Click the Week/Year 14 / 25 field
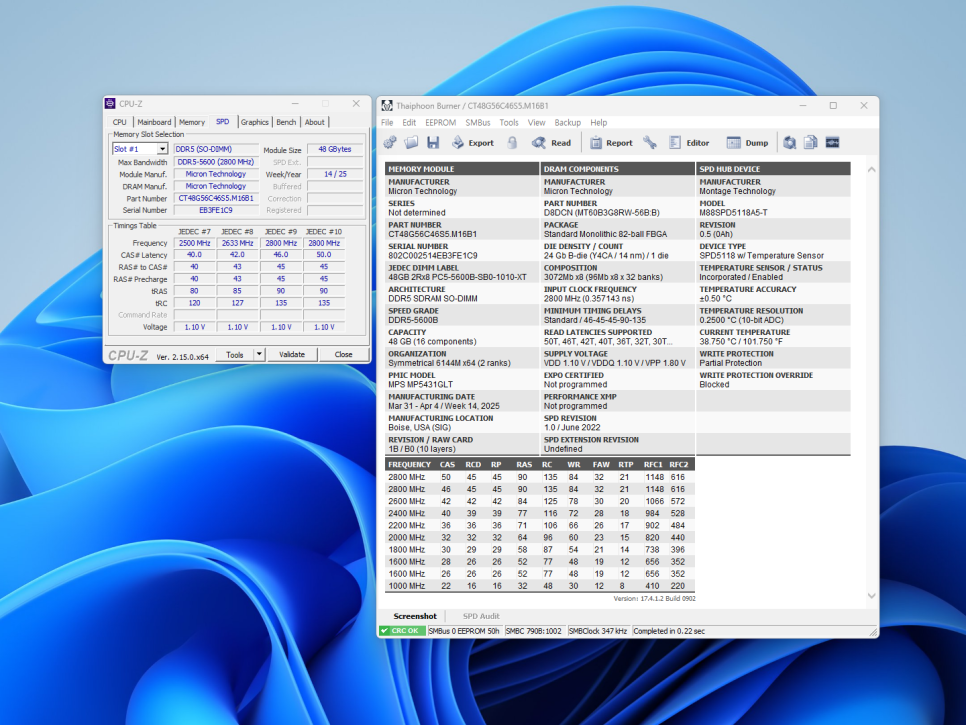The height and width of the screenshot is (725, 966). coord(335,174)
